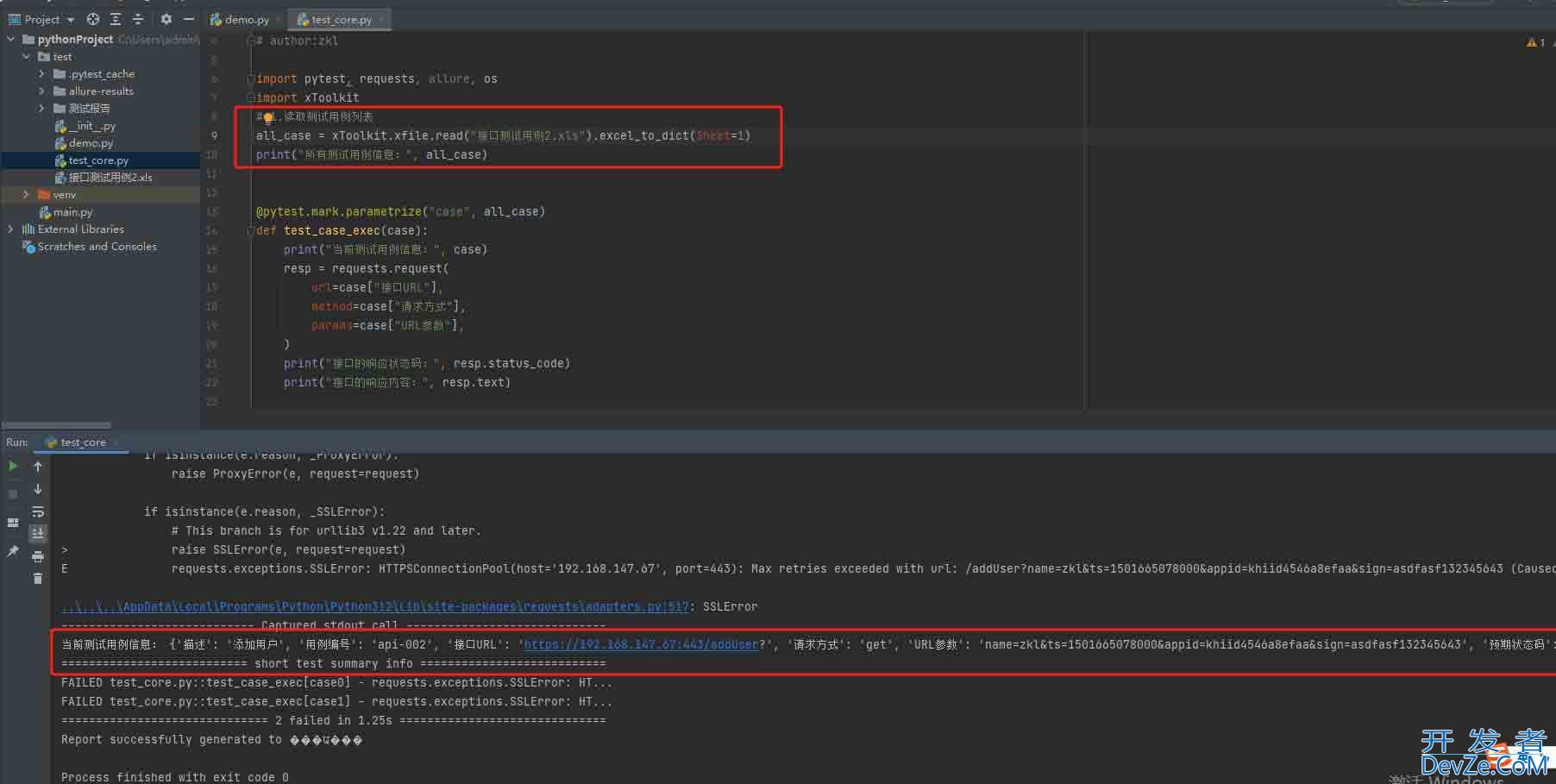Close the demo.py editor tab
This screenshot has height=784, width=1556.
[x=279, y=19]
